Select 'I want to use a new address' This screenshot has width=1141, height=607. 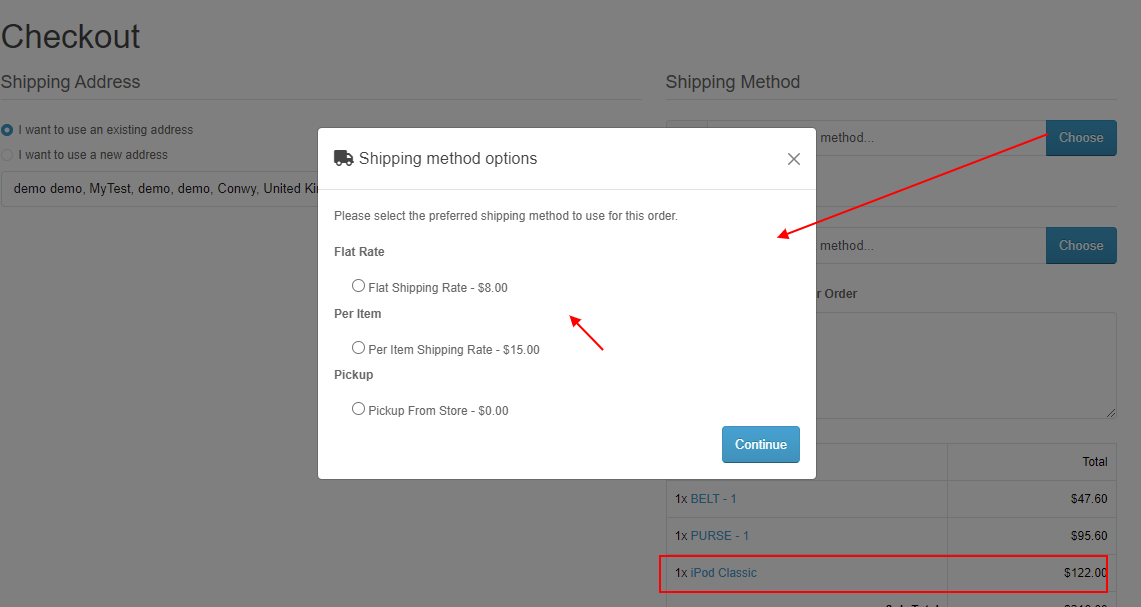point(7,155)
